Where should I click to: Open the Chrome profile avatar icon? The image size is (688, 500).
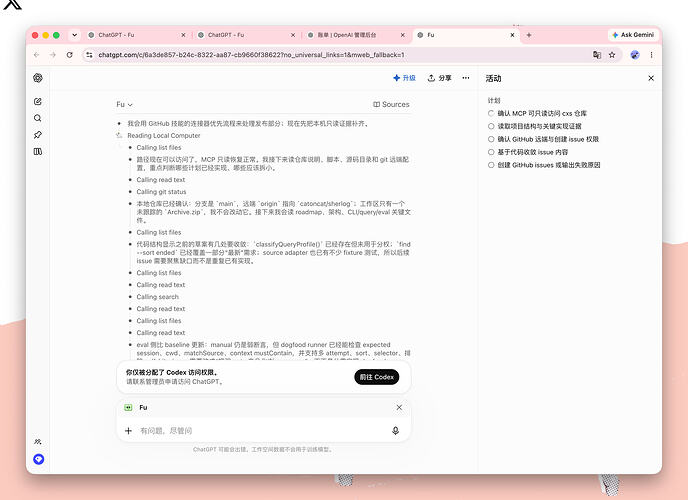635,55
